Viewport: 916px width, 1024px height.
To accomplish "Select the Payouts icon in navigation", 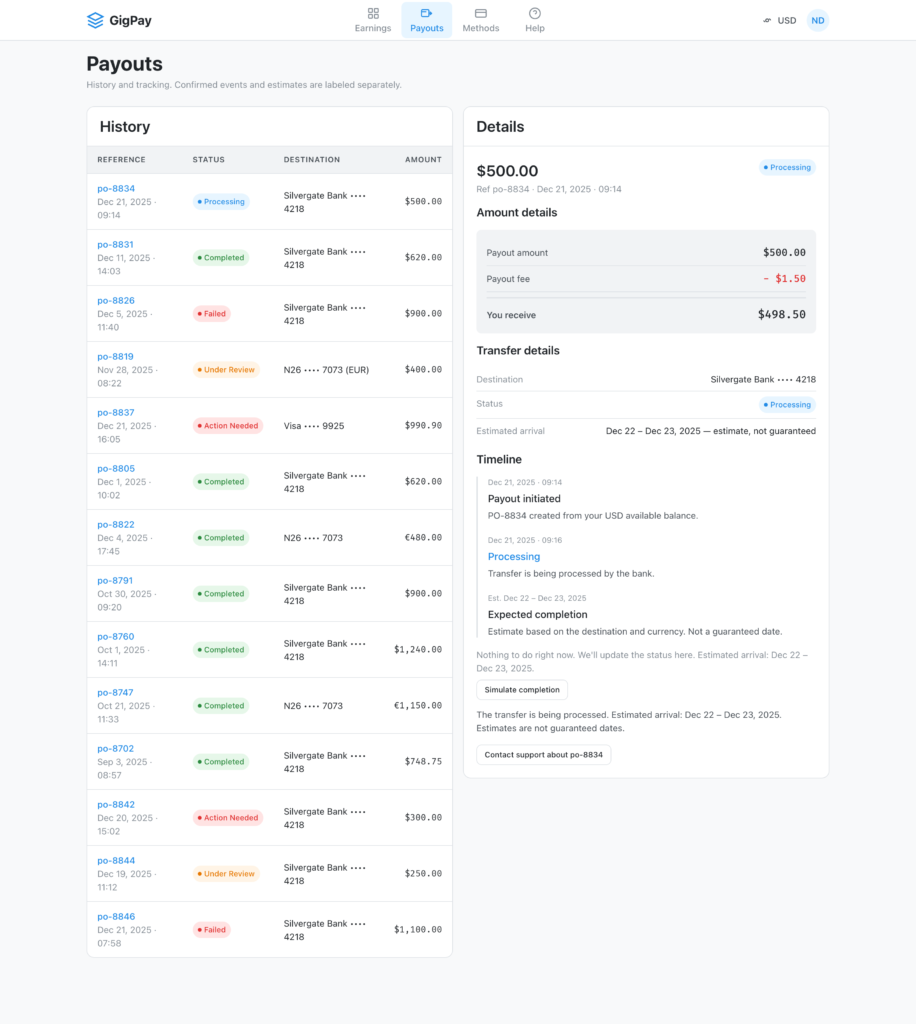I will pyautogui.click(x=426, y=13).
